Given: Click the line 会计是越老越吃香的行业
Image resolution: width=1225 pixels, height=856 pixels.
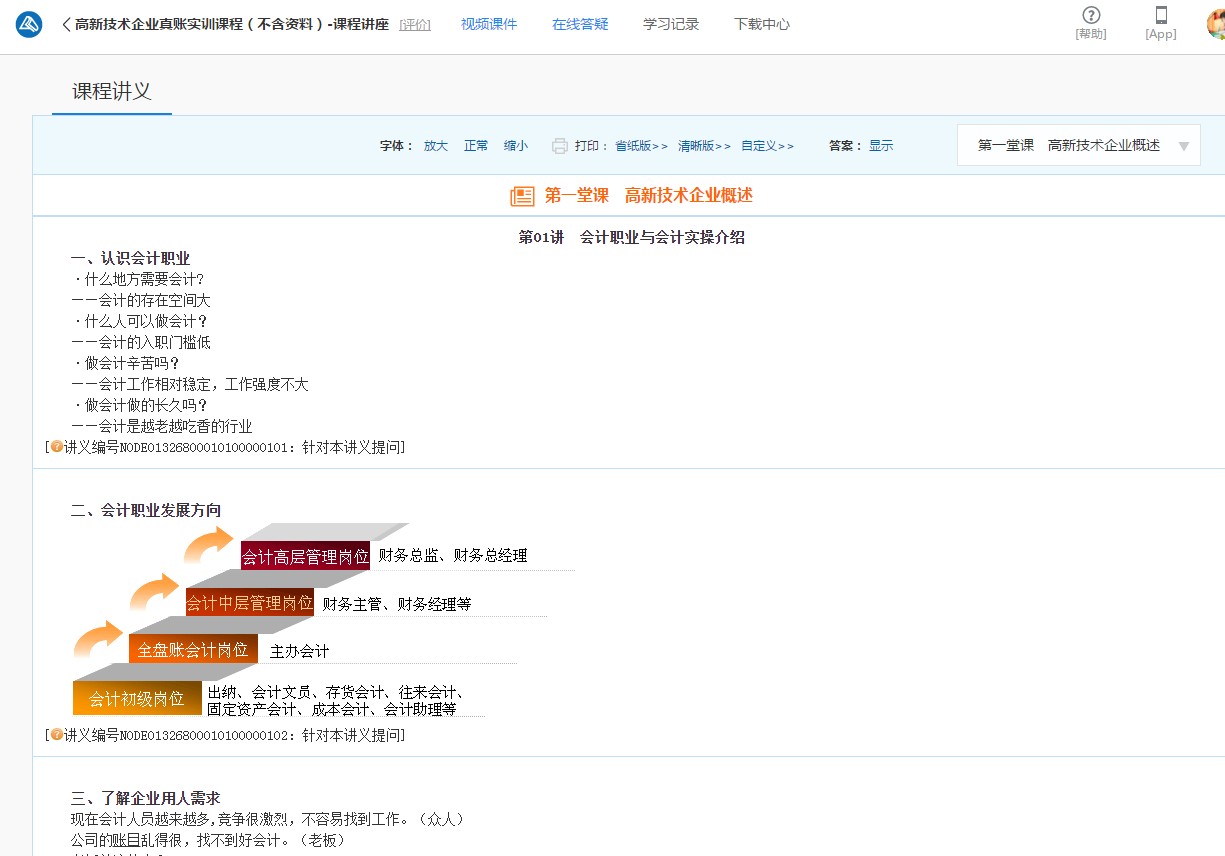Looking at the screenshot, I should click(x=161, y=426).
